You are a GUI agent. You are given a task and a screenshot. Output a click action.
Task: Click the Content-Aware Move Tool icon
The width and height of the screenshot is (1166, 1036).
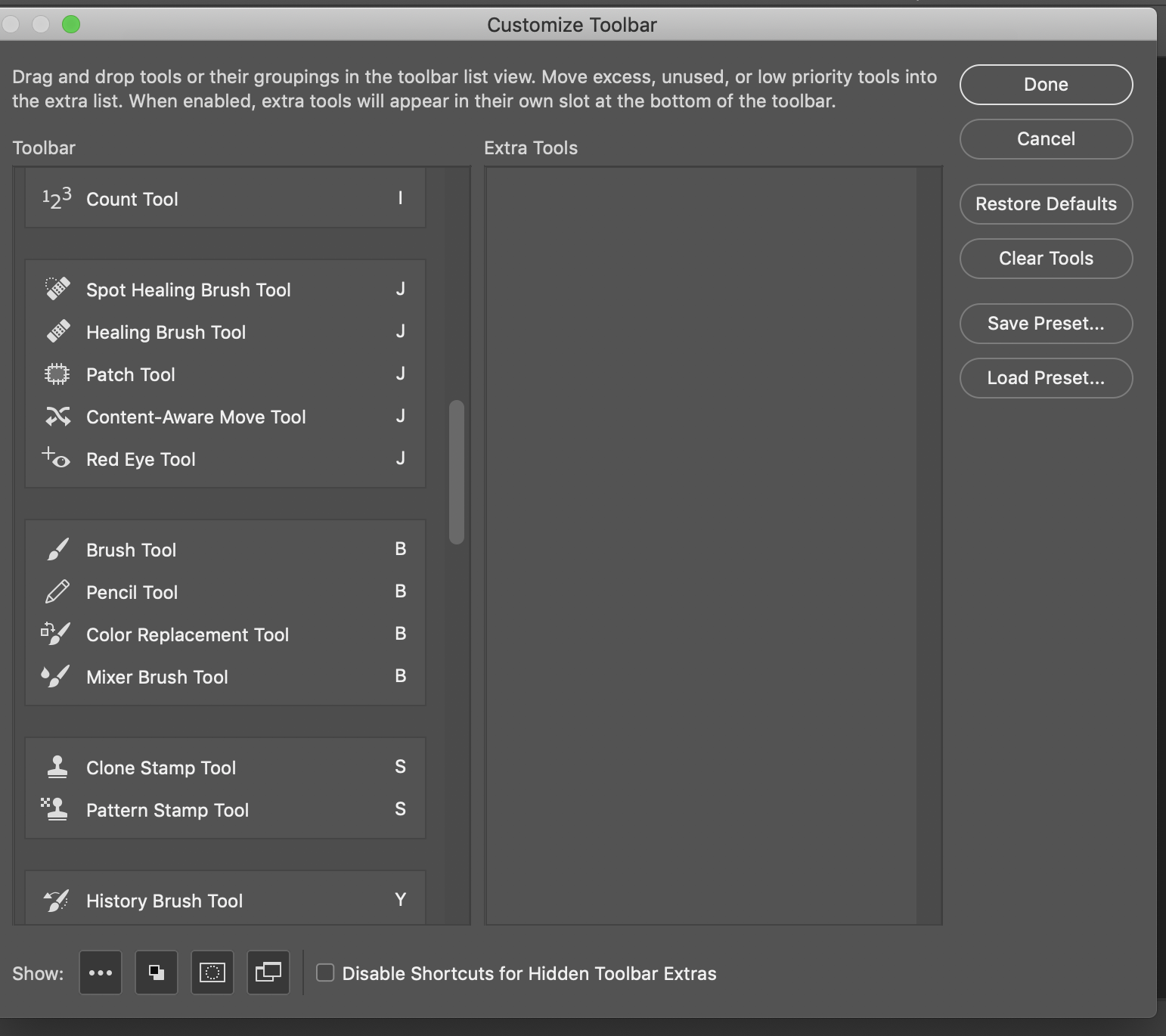[56, 415]
